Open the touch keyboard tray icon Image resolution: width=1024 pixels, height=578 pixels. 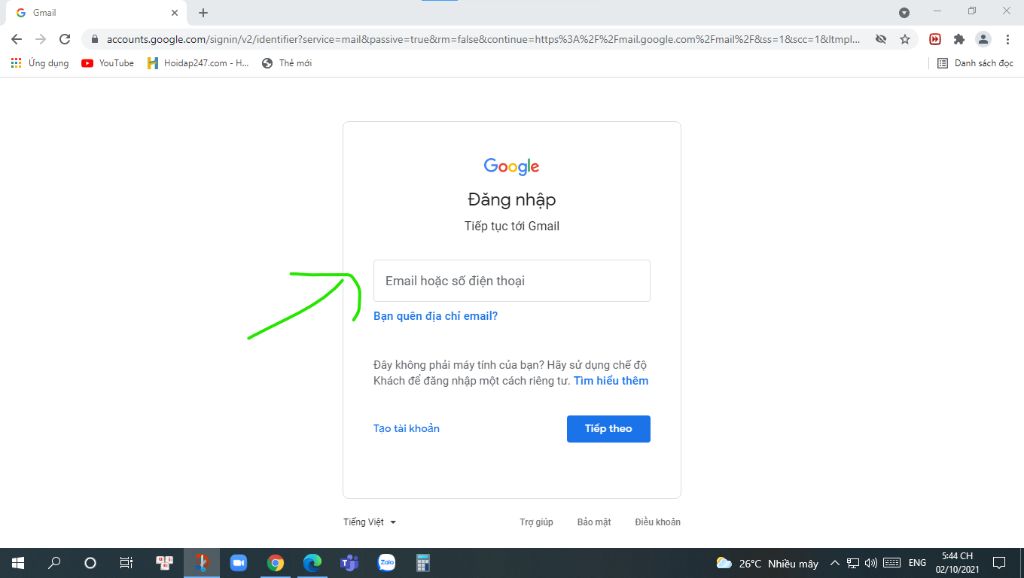click(891, 563)
